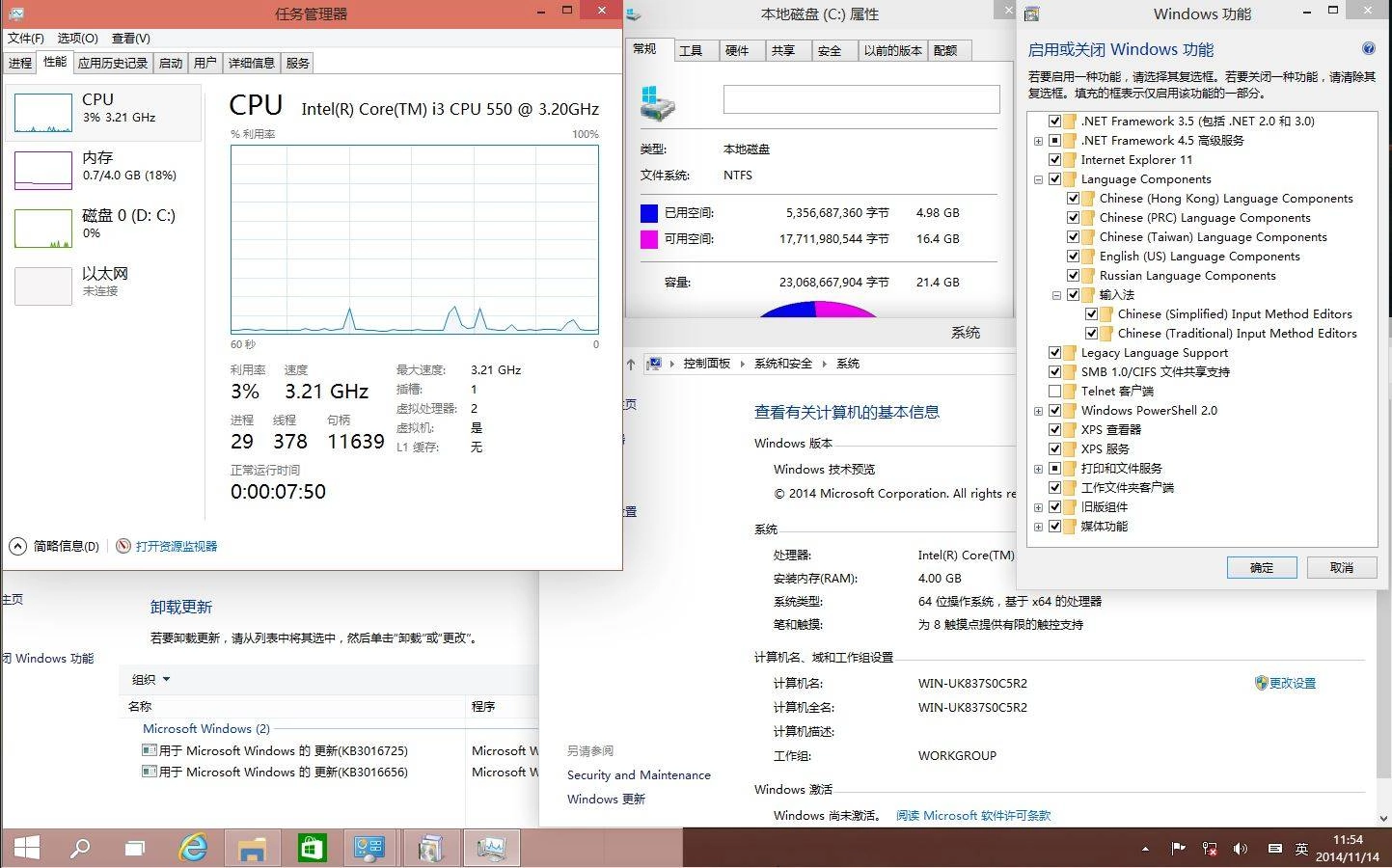Open Task View on the taskbar
This screenshot has height=868, width=1392.
click(135, 849)
